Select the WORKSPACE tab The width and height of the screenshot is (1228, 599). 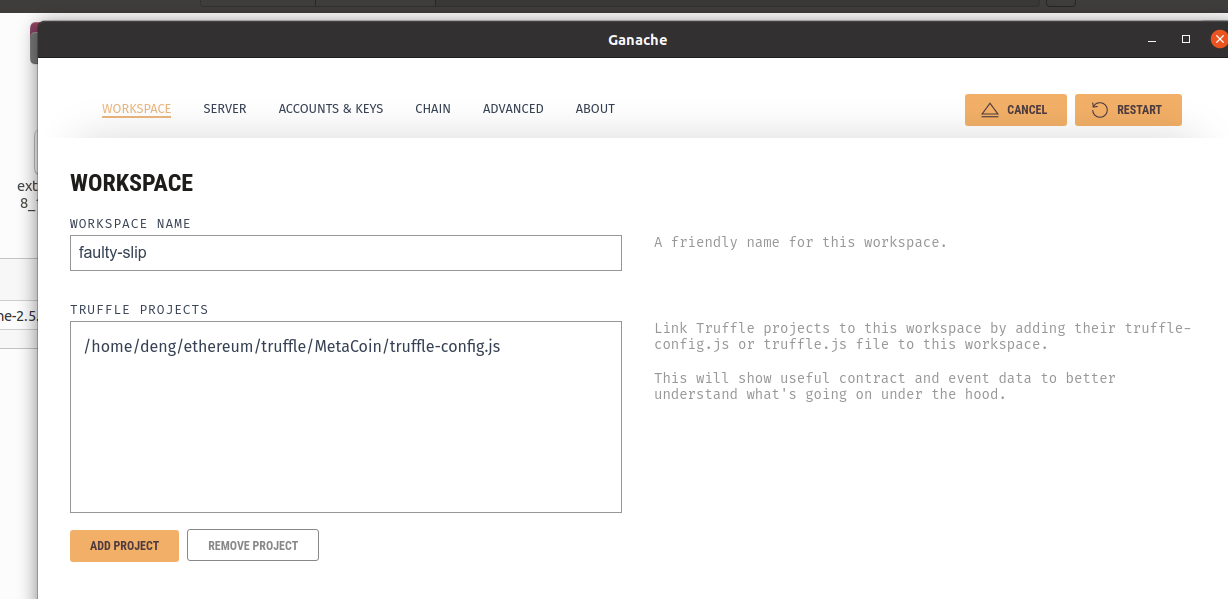click(x=136, y=109)
